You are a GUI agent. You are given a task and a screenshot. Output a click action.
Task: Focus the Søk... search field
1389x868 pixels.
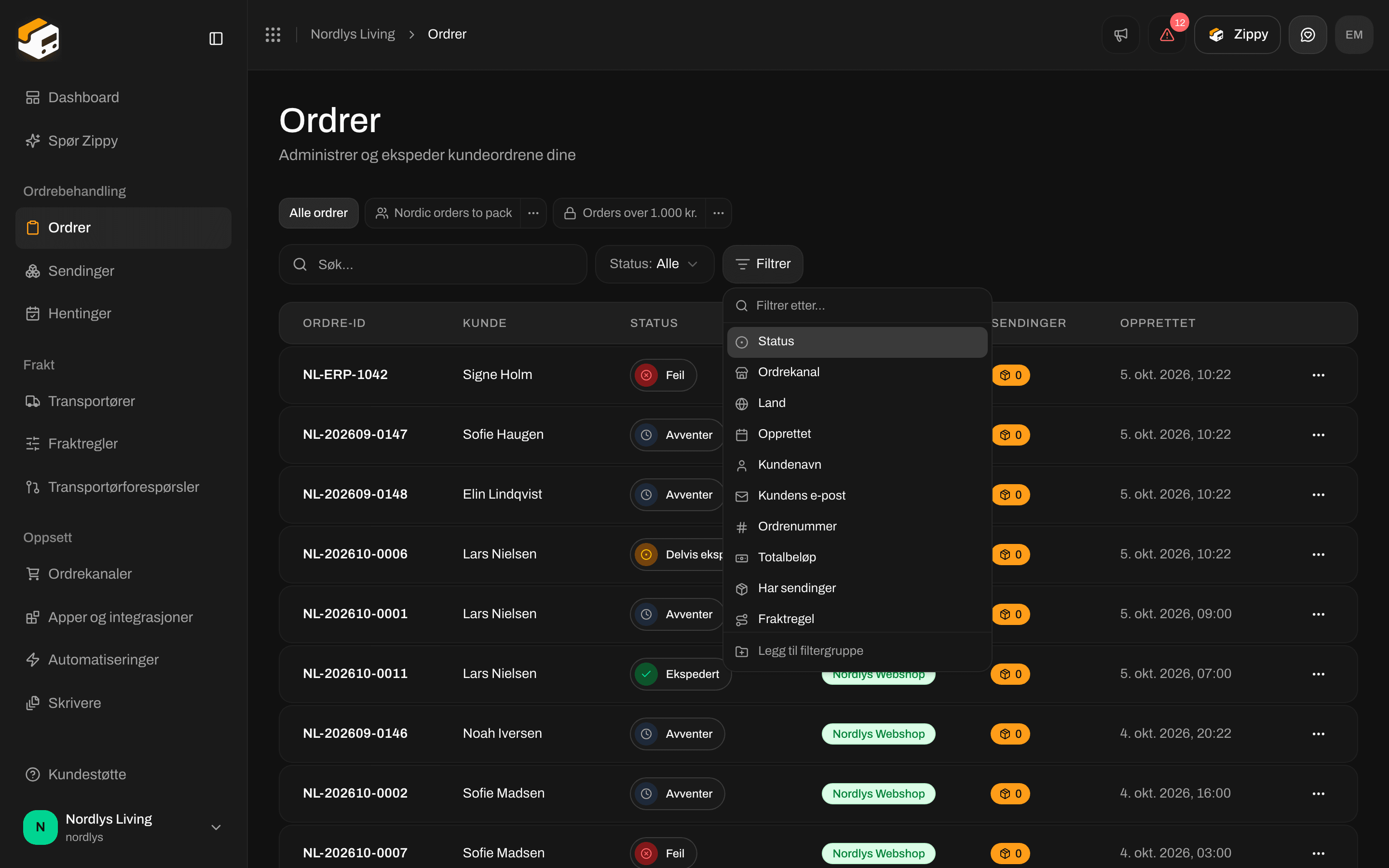(x=433, y=264)
